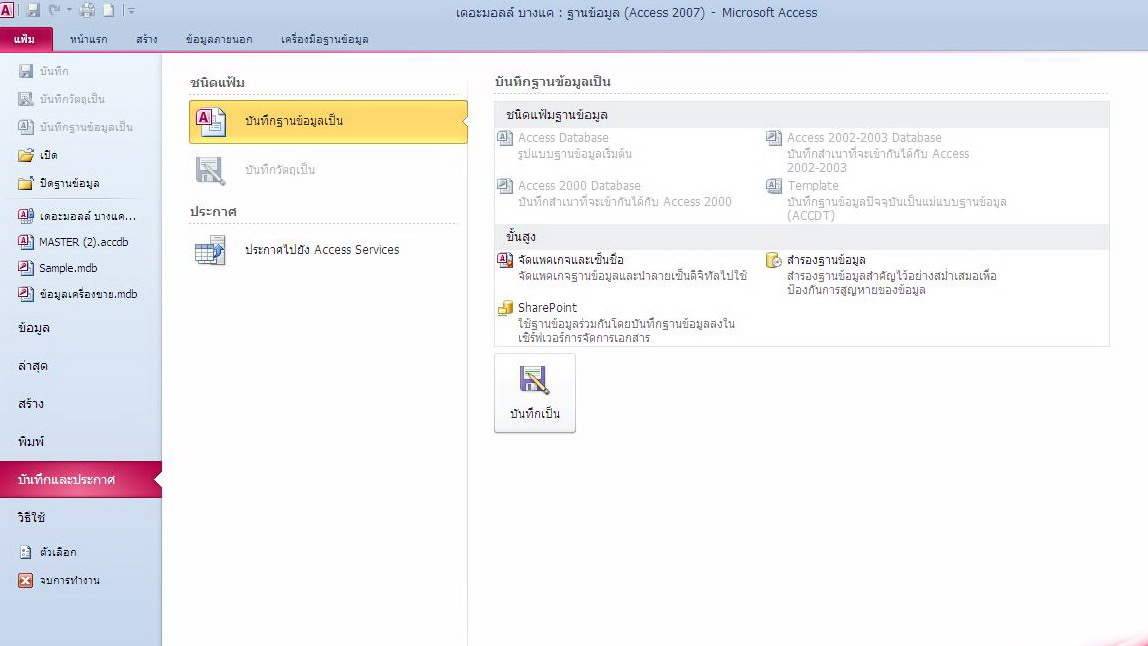Open recent file เดอะมอลล์ บางแค
The image size is (1148, 646).
(77, 216)
